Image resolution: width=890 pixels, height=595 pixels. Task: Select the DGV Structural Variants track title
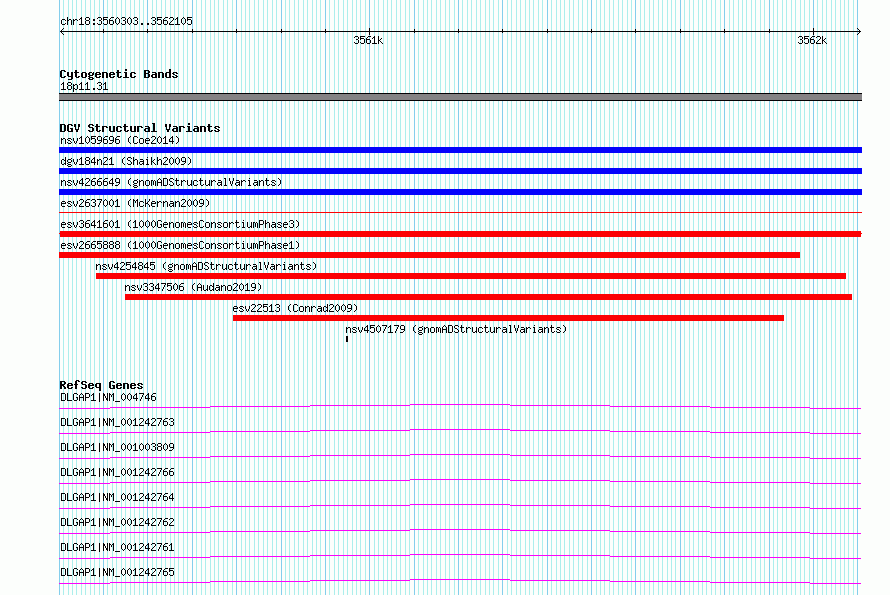(140, 128)
